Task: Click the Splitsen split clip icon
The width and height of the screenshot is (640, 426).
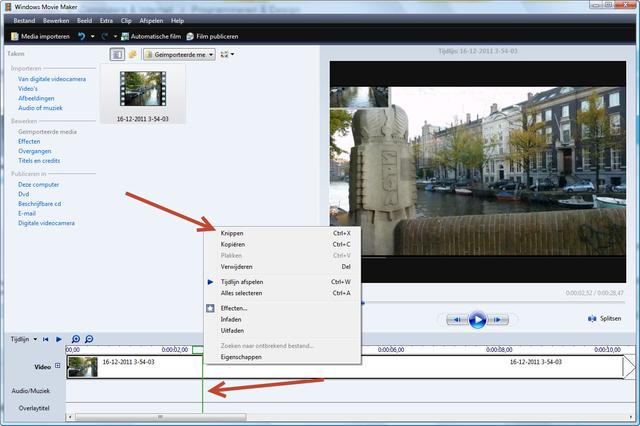Action: pyautogui.click(x=591, y=319)
